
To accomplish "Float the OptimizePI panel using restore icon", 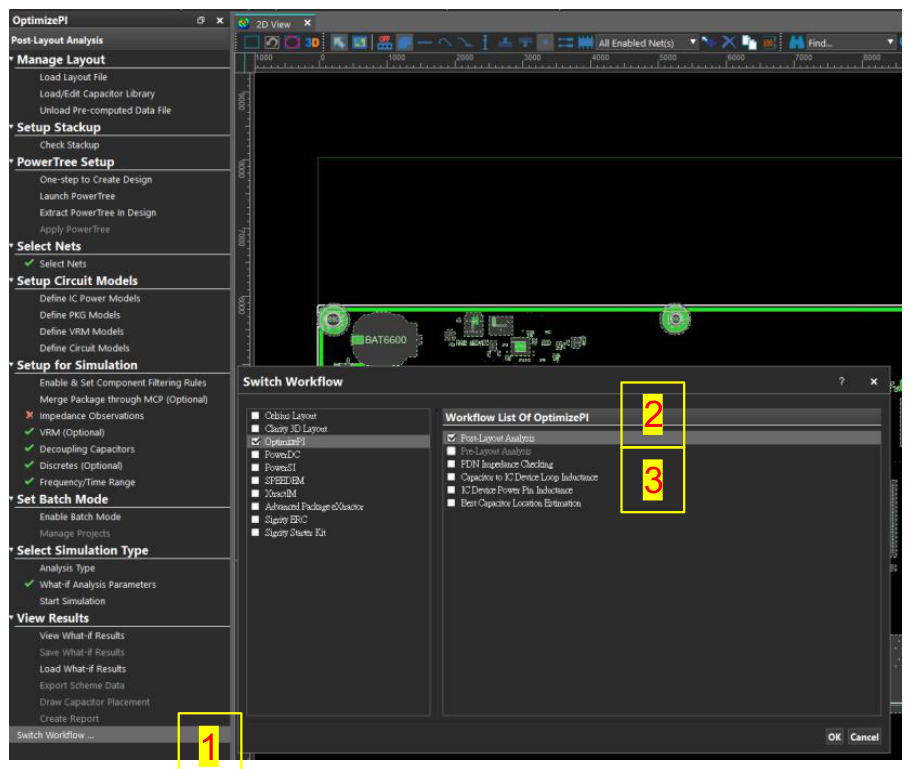I will (x=201, y=20).
